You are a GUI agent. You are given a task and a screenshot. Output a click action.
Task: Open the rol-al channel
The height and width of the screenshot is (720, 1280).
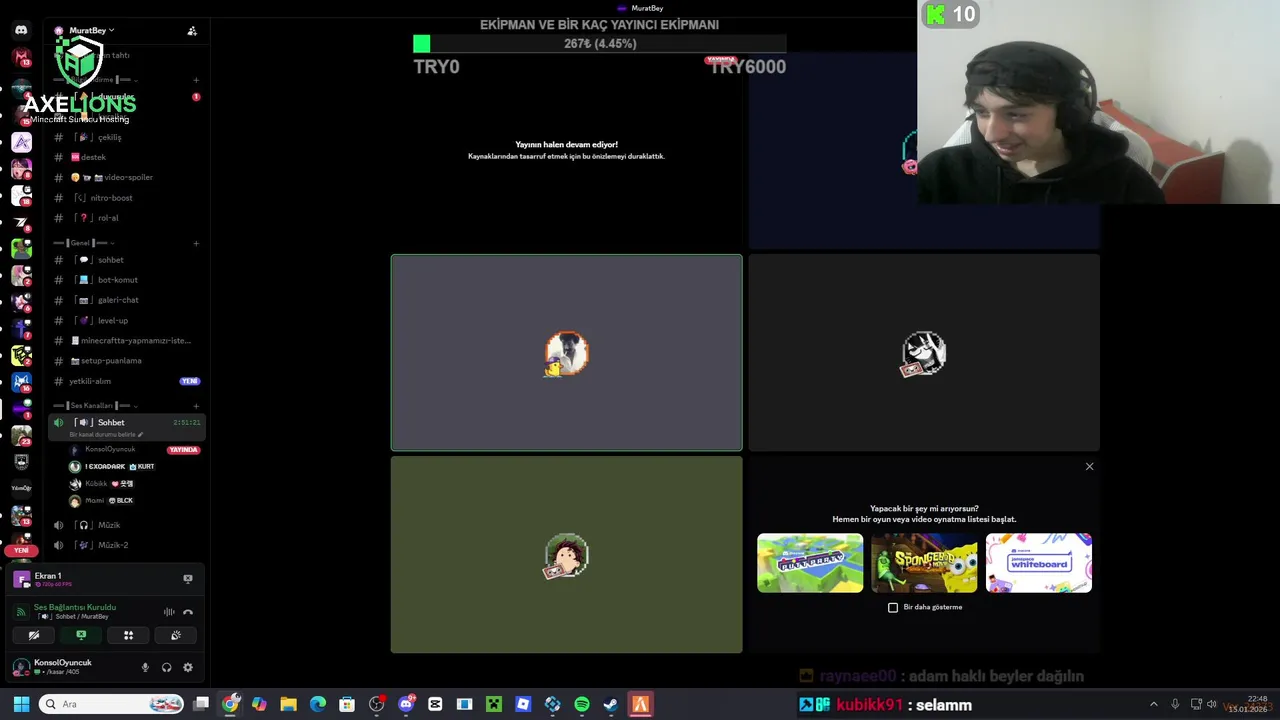click(x=128, y=218)
